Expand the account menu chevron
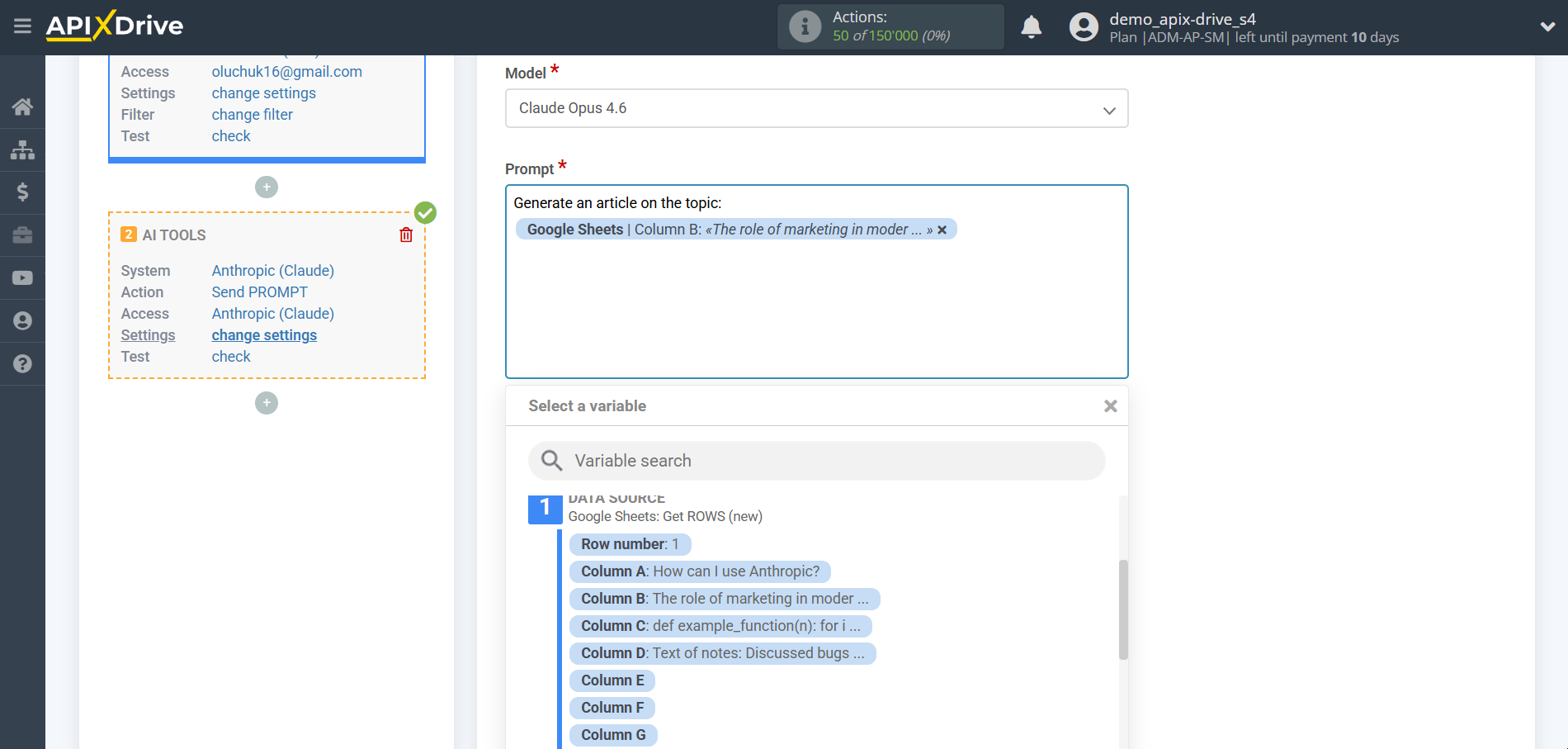This screenshot has height=749, width=1568. point(1547,26)
